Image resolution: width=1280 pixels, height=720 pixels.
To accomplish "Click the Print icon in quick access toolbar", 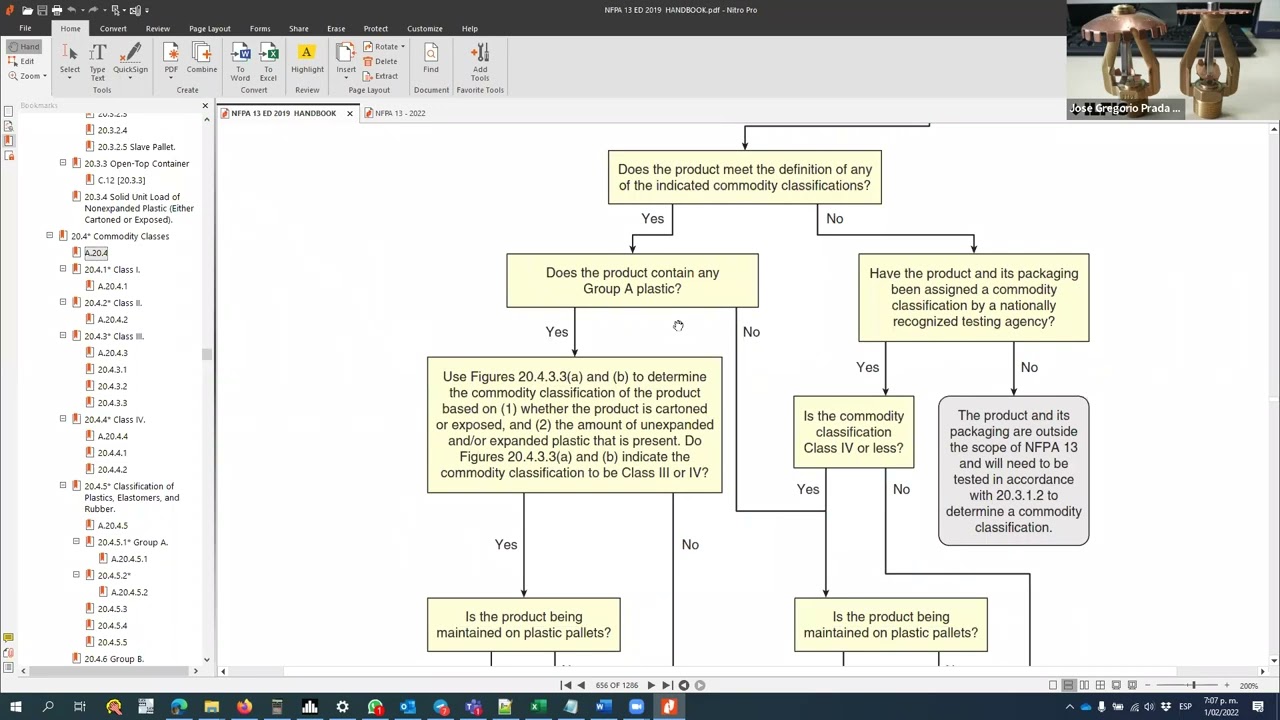I will pyautogui.click(x=56, y=10).
